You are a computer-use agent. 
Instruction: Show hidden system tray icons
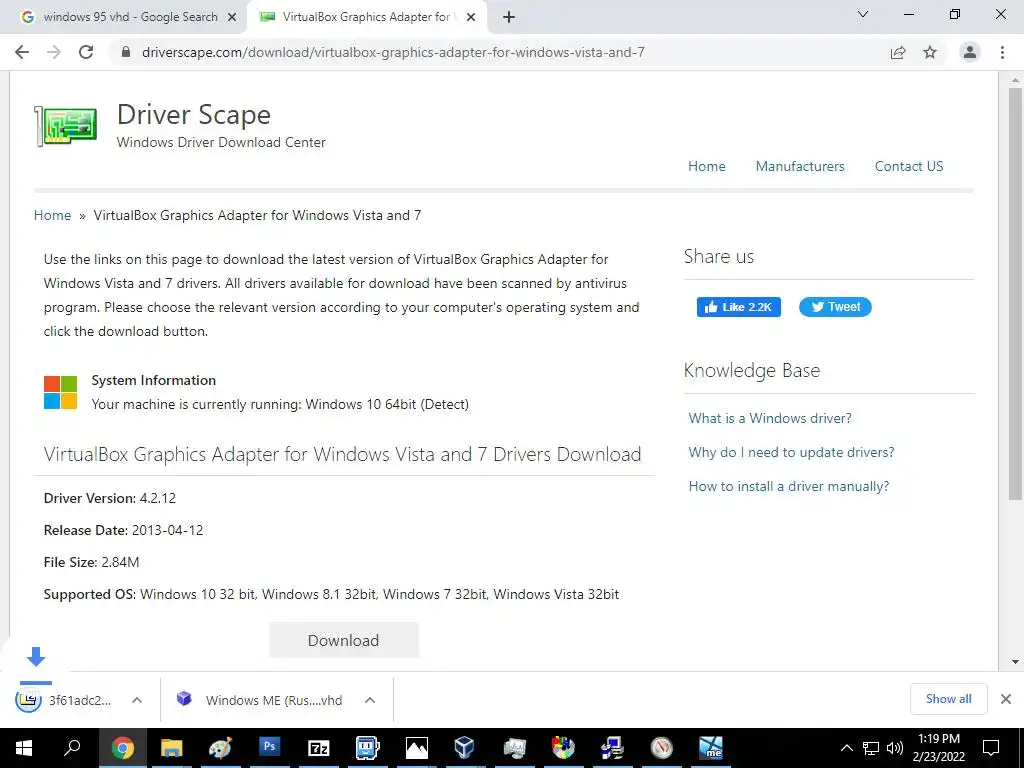pos(846,748)
